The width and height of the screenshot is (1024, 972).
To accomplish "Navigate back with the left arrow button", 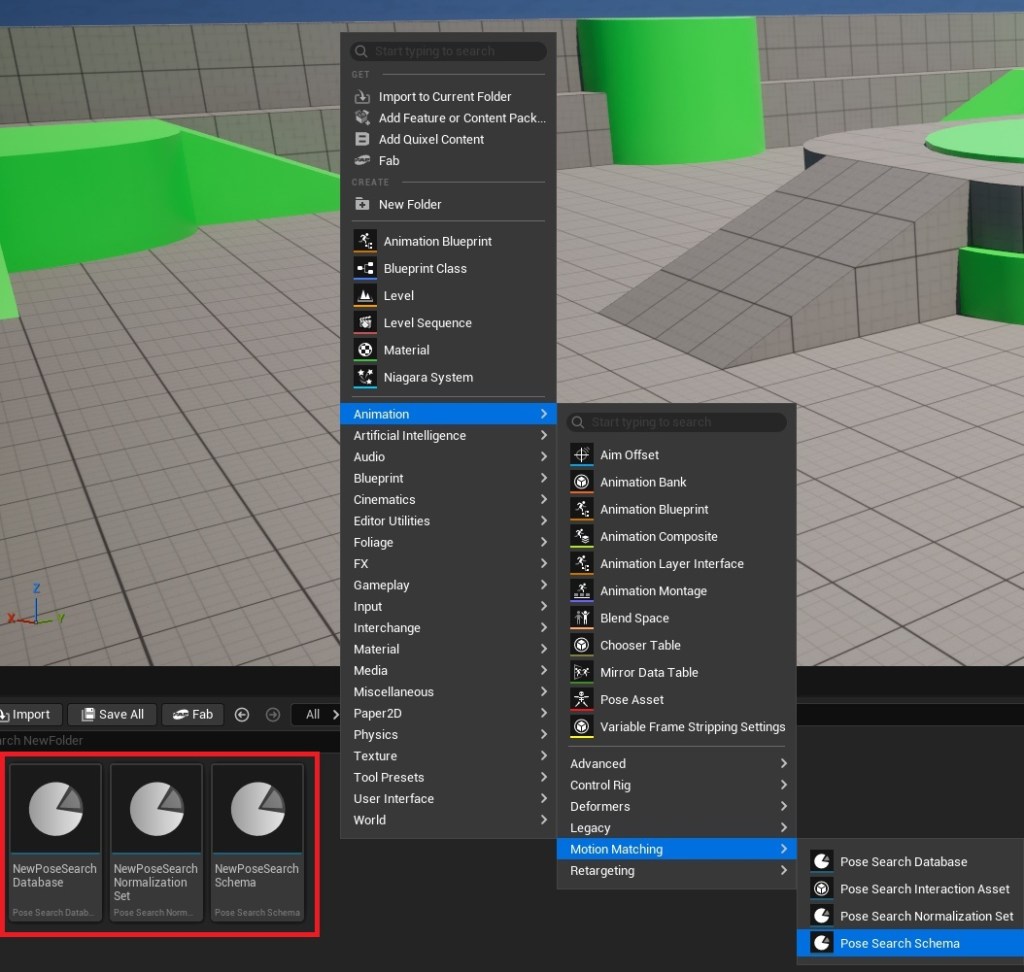I will [x=241, y=714].
